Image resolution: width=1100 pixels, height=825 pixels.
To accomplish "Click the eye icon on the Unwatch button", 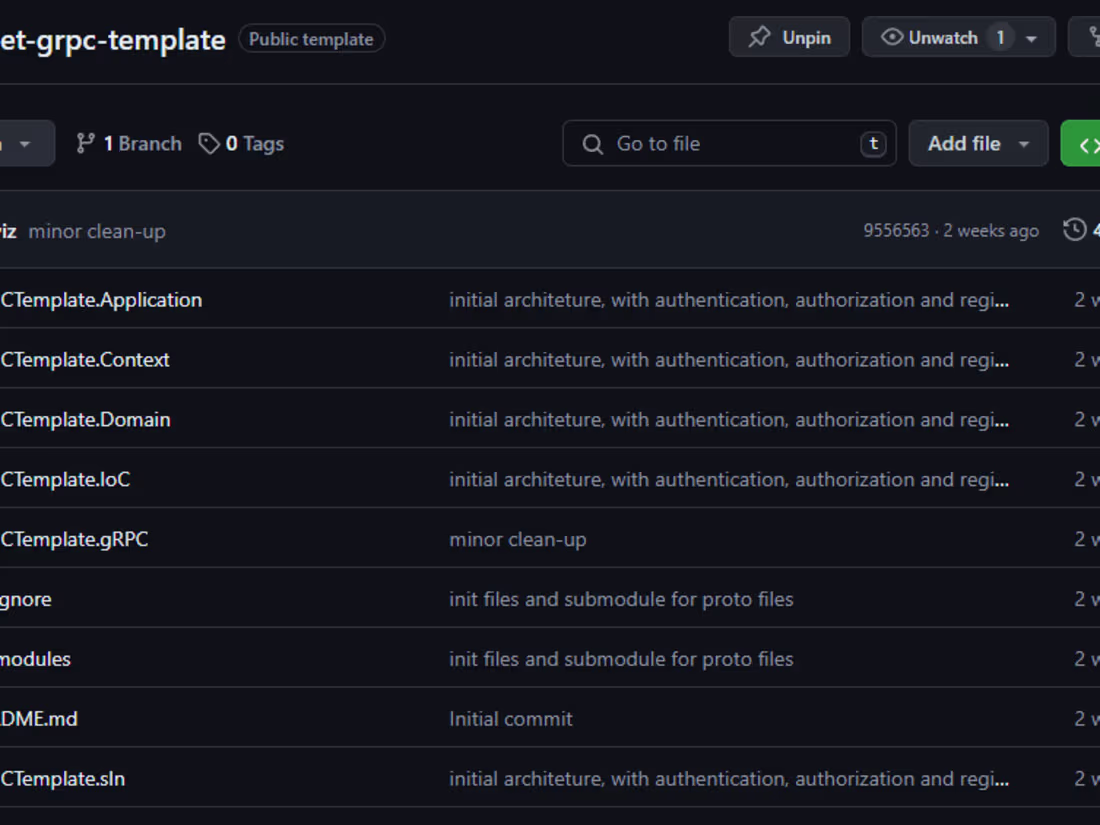I will click(890, 36).
